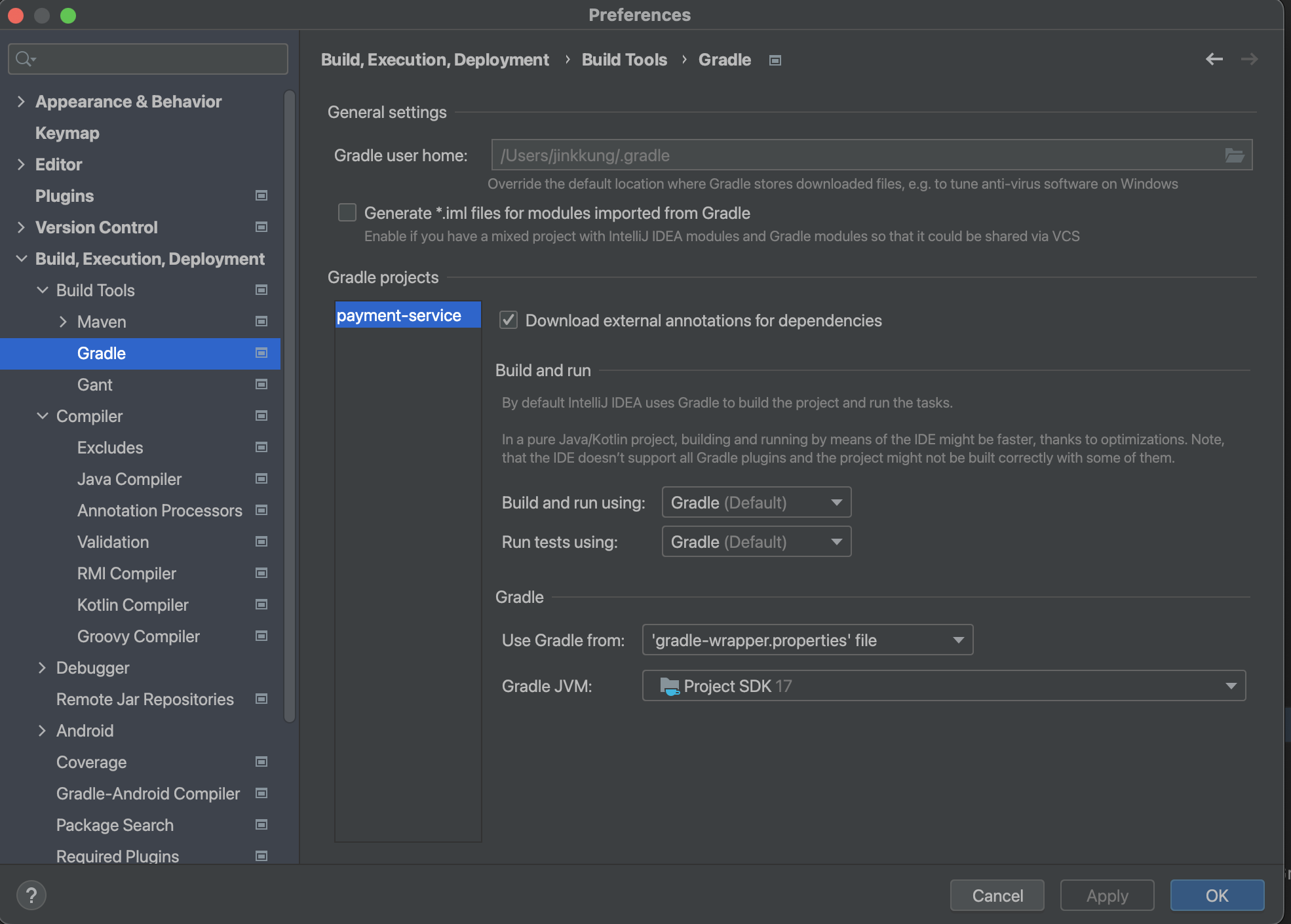Click the search magnifier icon in the search field
Image resolution: width=1291 pixels, height=924 pixels.
(24, 59)
